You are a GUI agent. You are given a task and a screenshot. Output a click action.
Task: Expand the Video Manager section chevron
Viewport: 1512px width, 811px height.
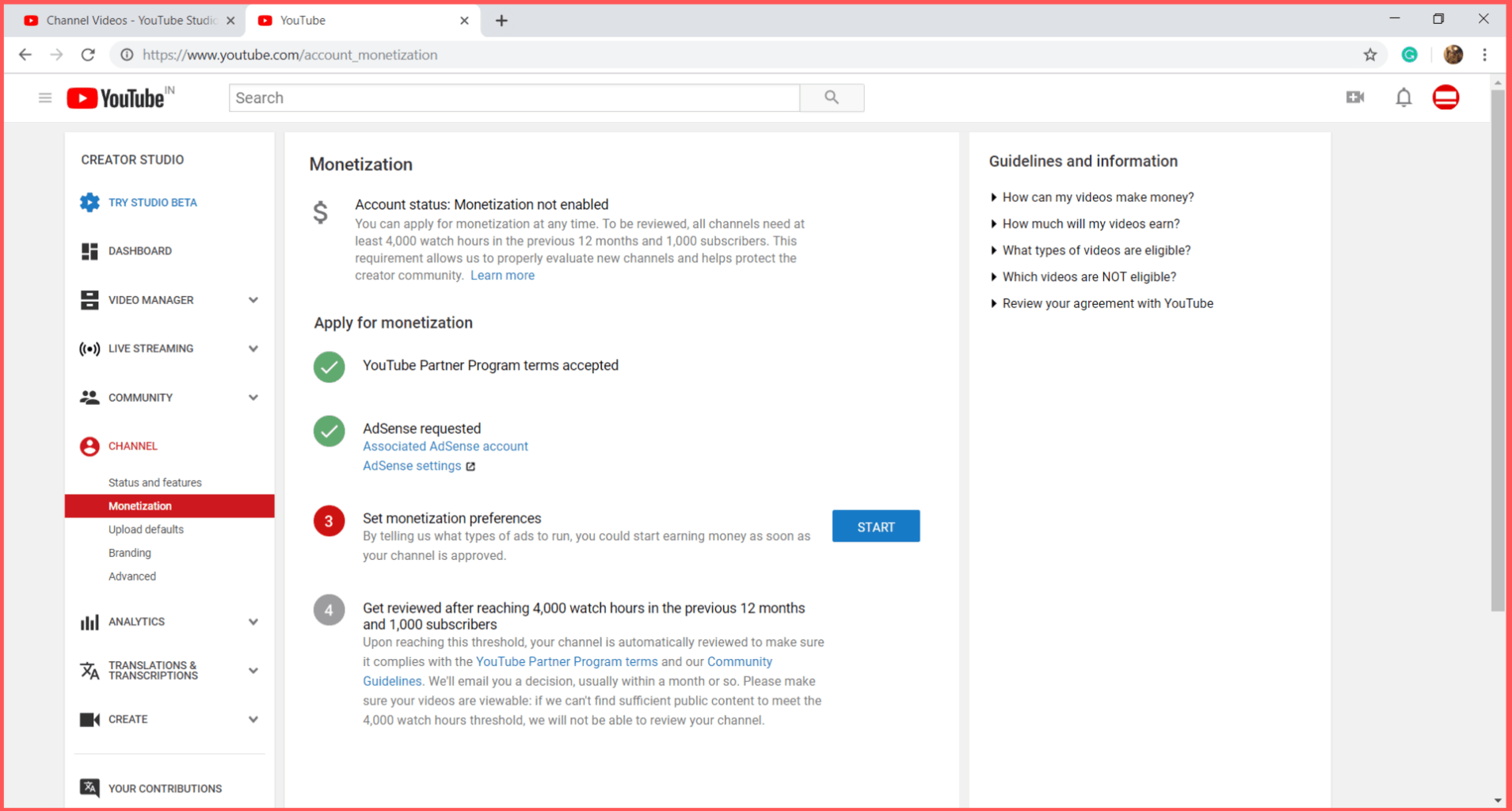point(253,300)
